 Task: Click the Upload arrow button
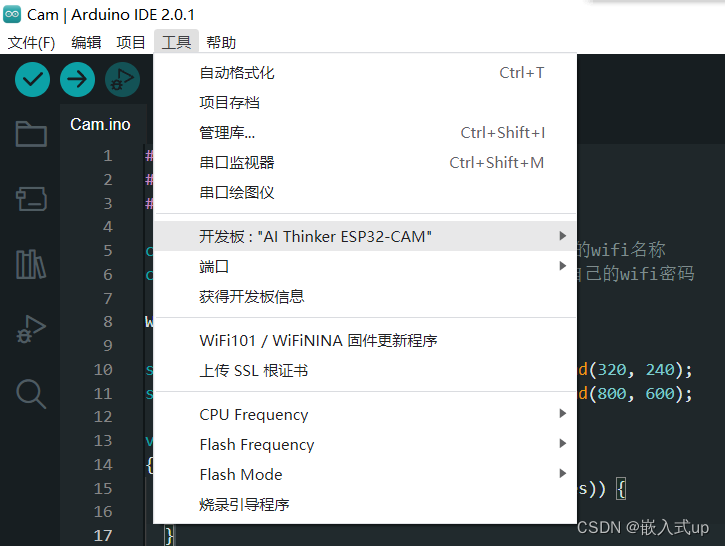coord(77,80)
